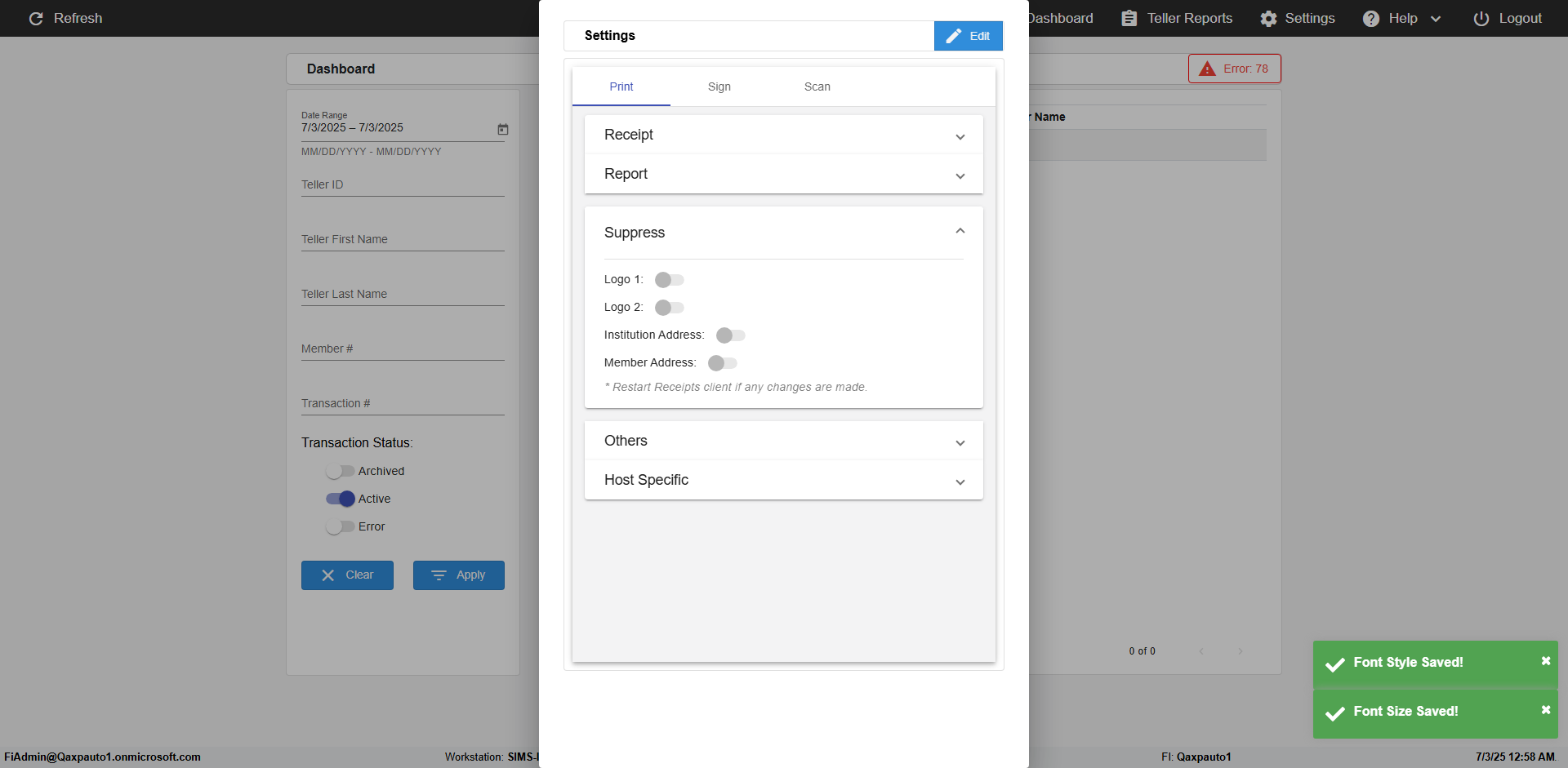1568x768 pixels.
Task: Open the Date Range calendar icon
Action: [x=503, y=129]
